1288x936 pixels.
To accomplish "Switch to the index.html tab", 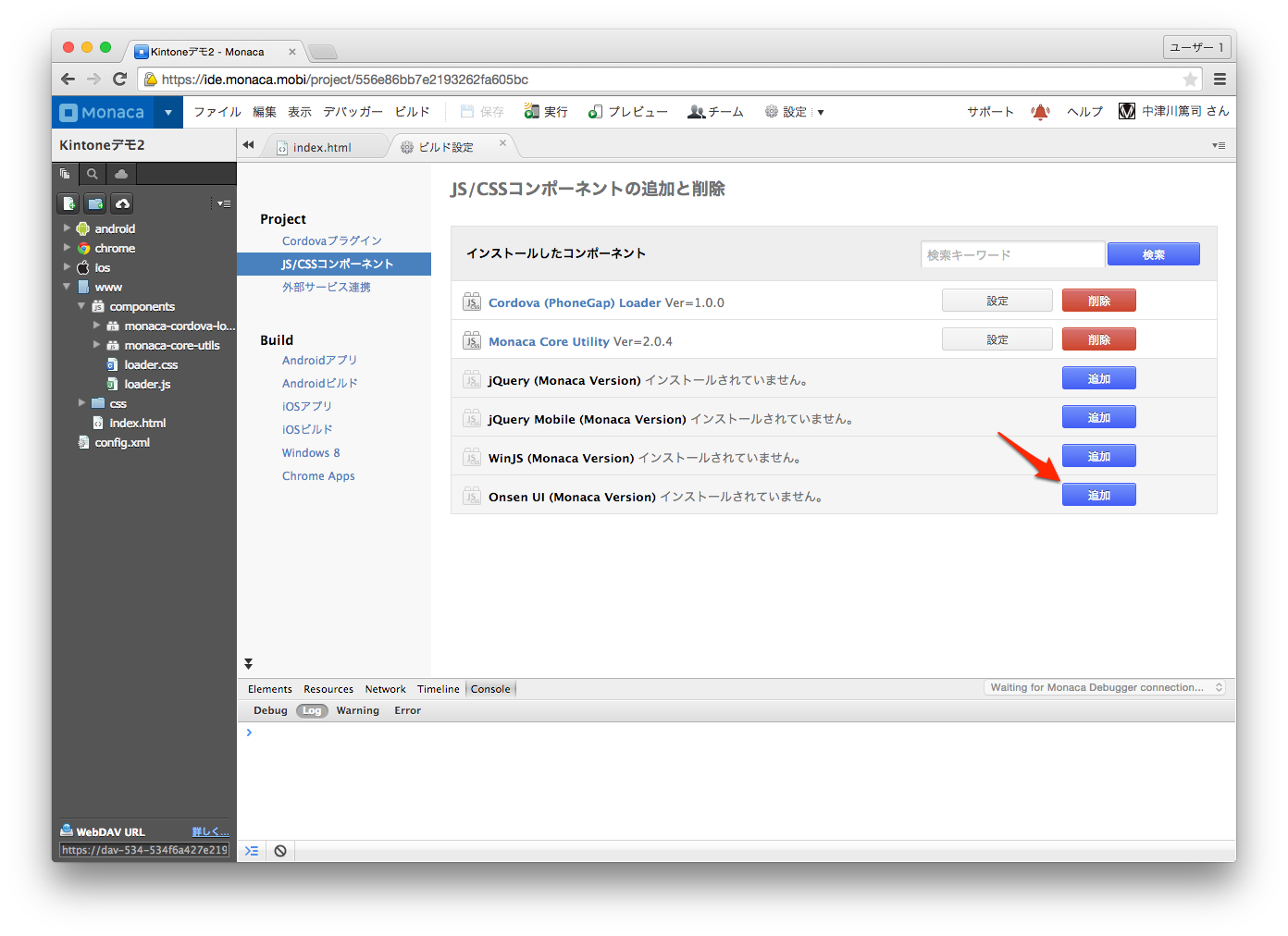I will (322, 147).
